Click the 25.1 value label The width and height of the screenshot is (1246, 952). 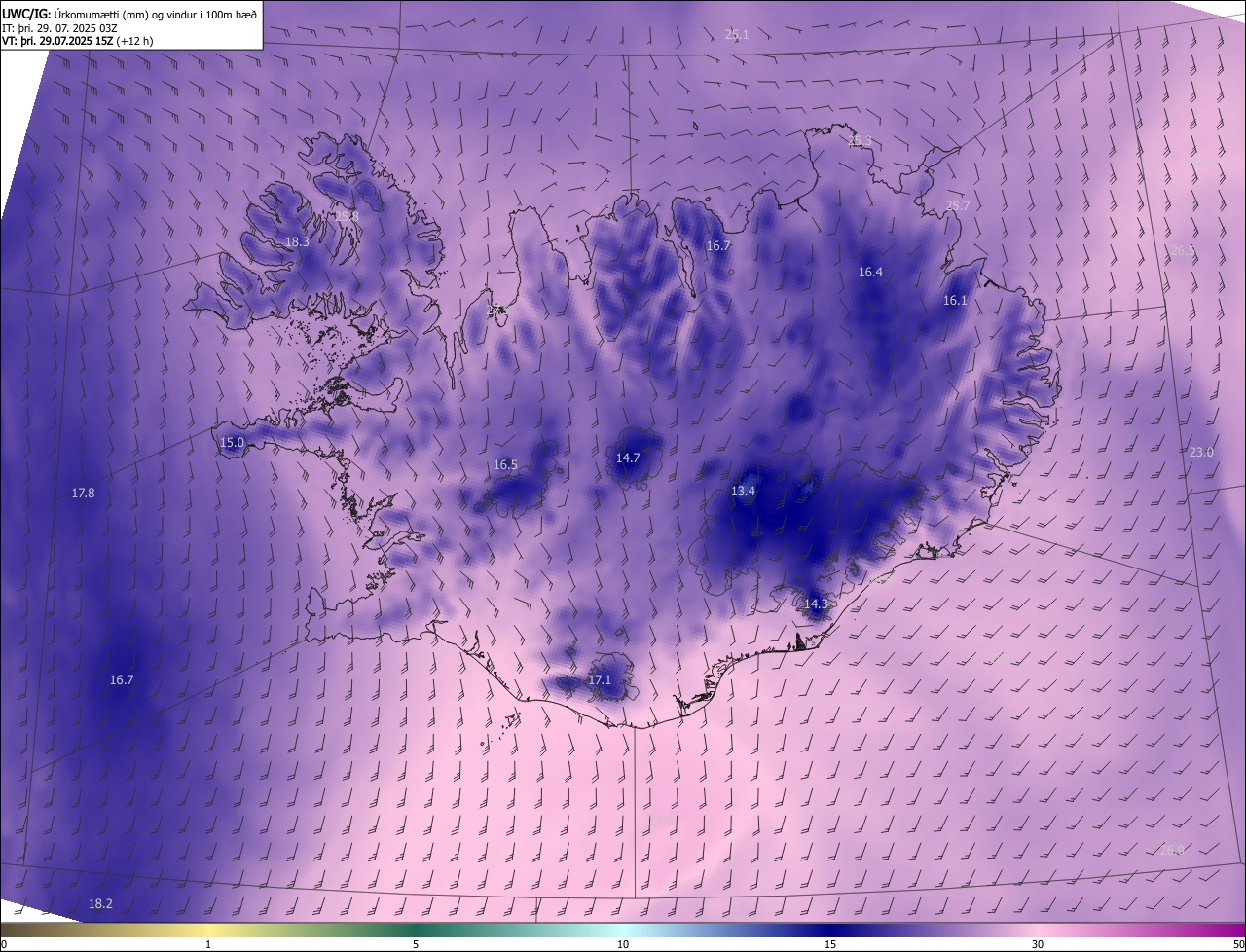click(x=737, y=34)
